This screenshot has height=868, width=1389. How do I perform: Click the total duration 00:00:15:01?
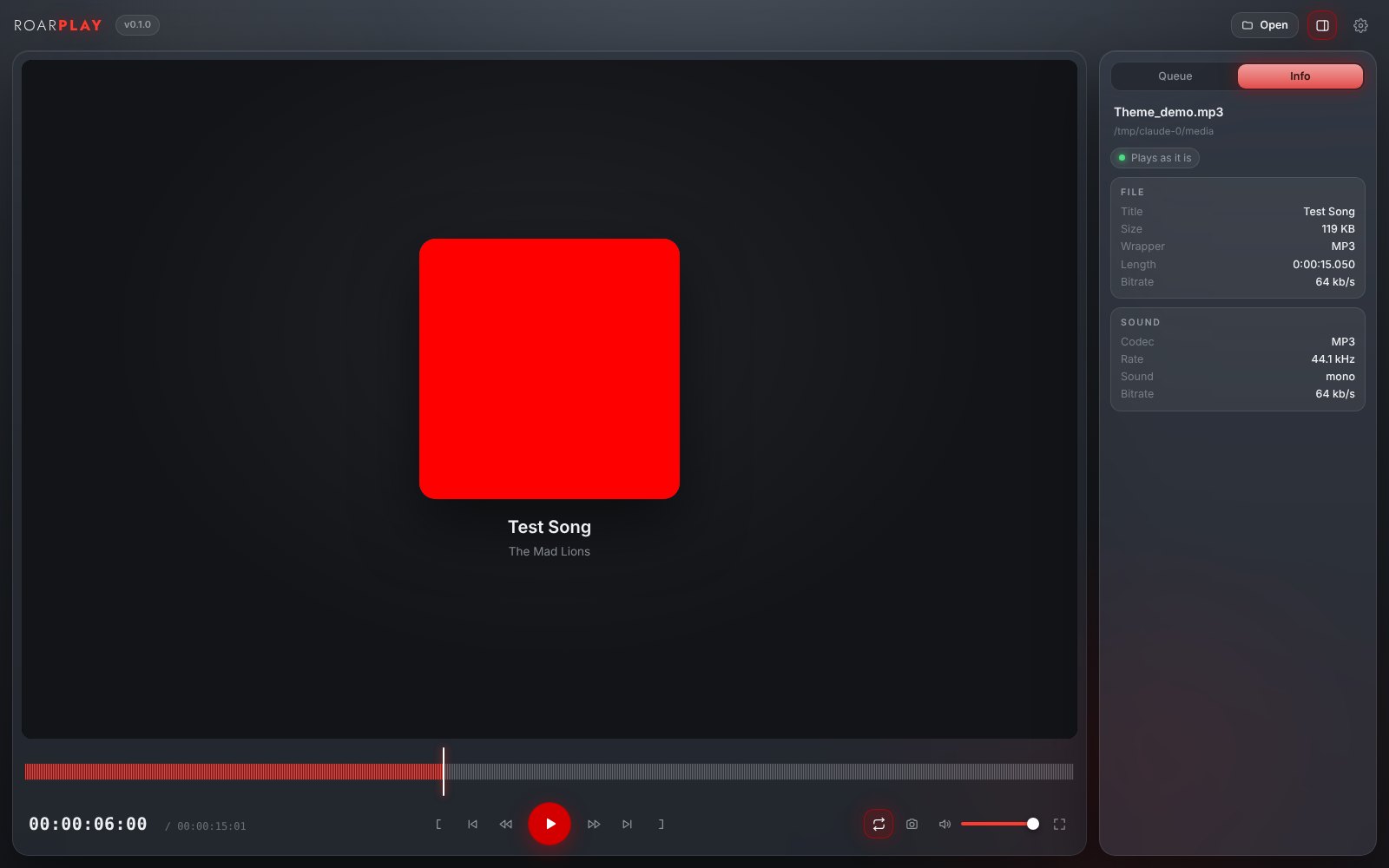pyautogui.click(x=212, y=826)
